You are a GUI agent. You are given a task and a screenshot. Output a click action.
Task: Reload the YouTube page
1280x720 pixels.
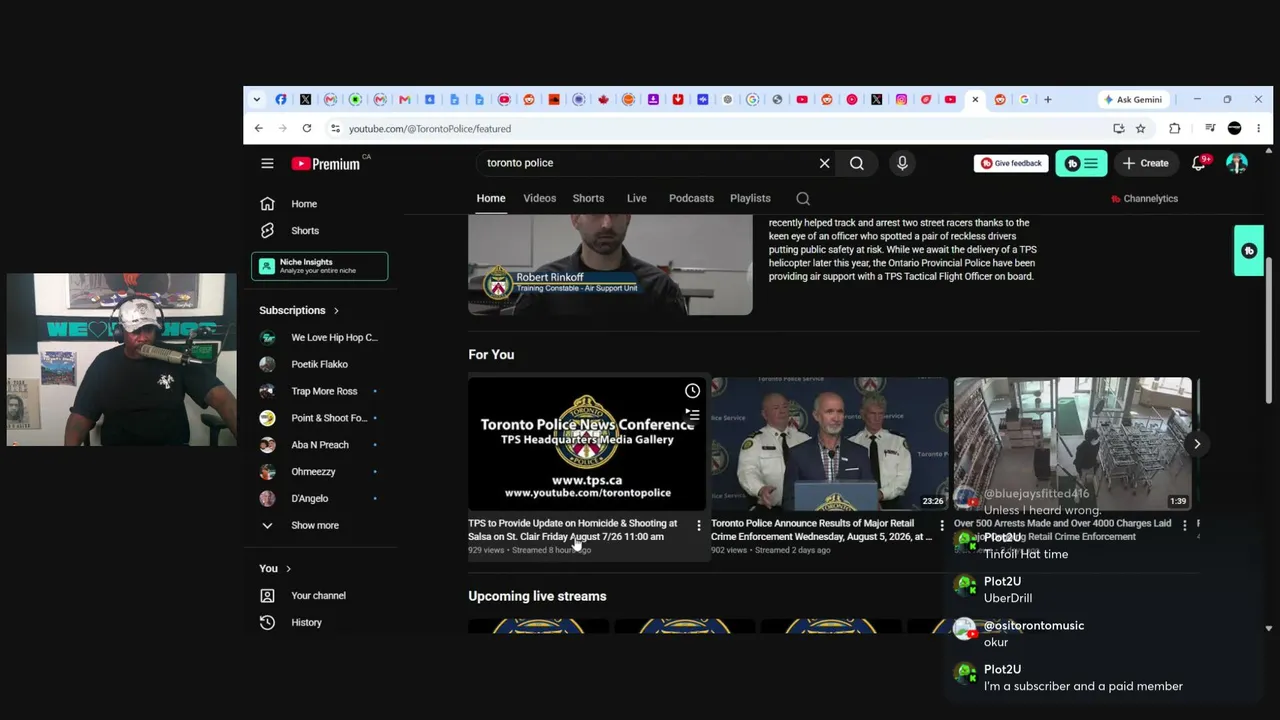pos(307,129)
